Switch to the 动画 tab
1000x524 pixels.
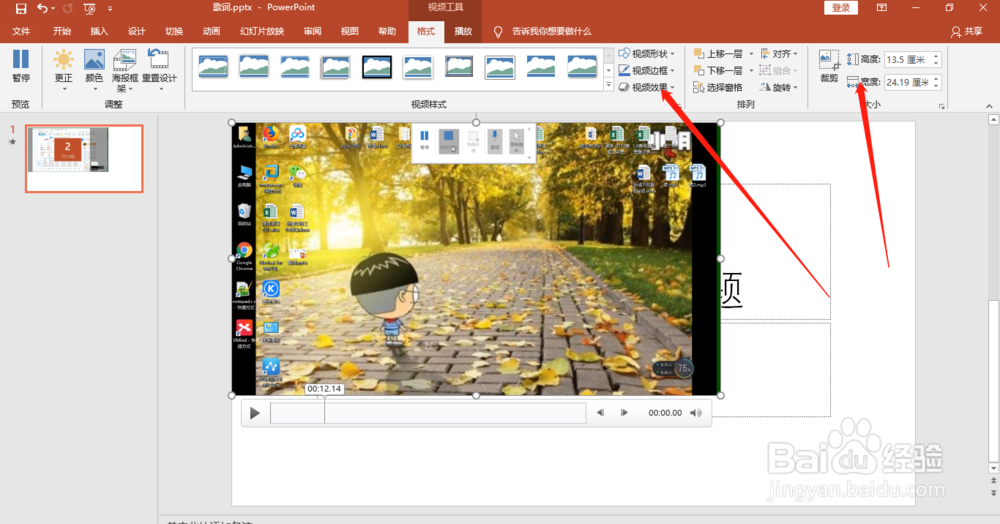(x=211, y=31)
